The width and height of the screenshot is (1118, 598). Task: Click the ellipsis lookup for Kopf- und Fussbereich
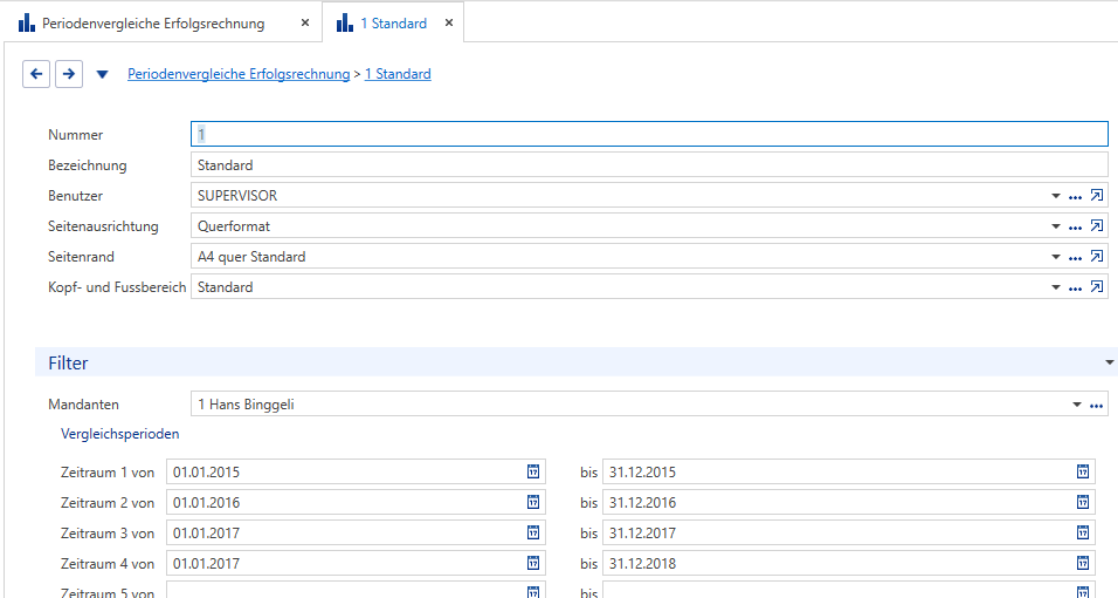tap(1075, 289)
